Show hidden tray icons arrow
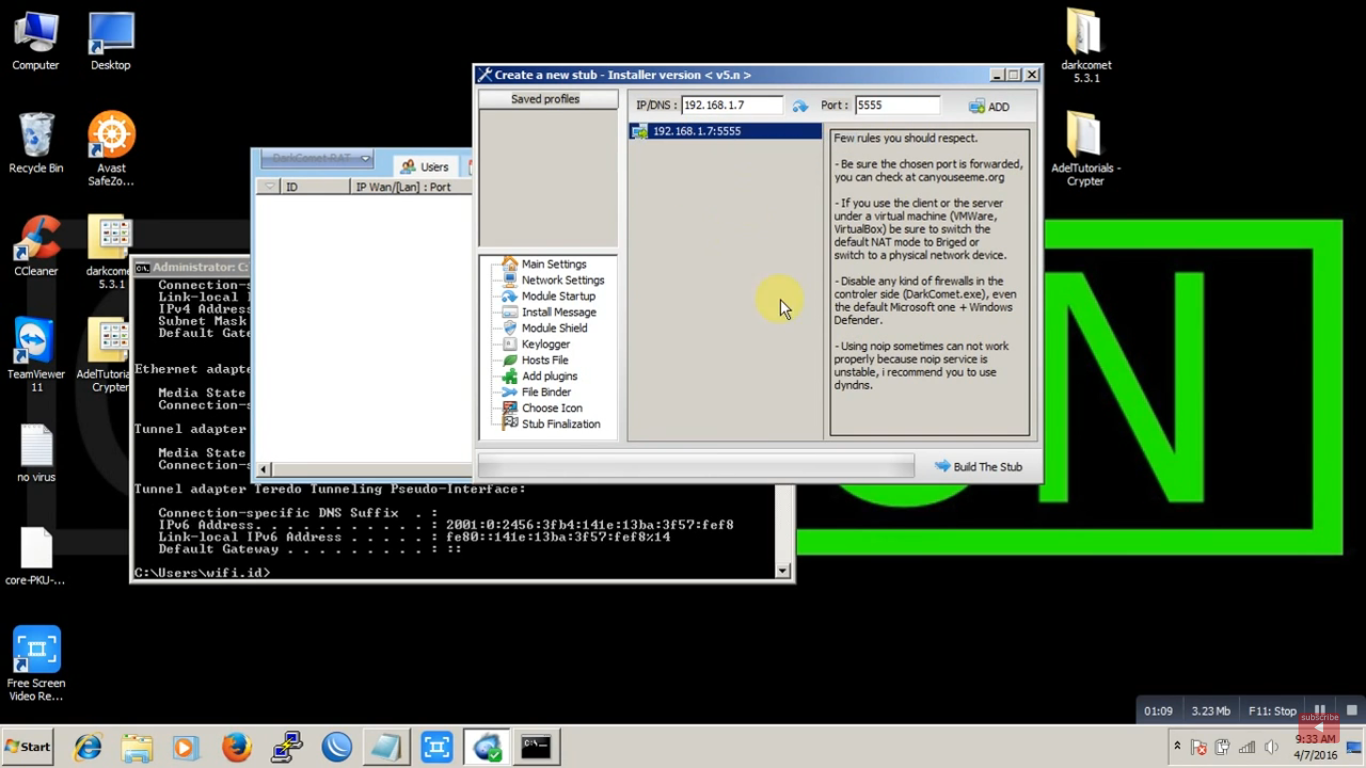1366x768 pixels. pos(1177,747)
